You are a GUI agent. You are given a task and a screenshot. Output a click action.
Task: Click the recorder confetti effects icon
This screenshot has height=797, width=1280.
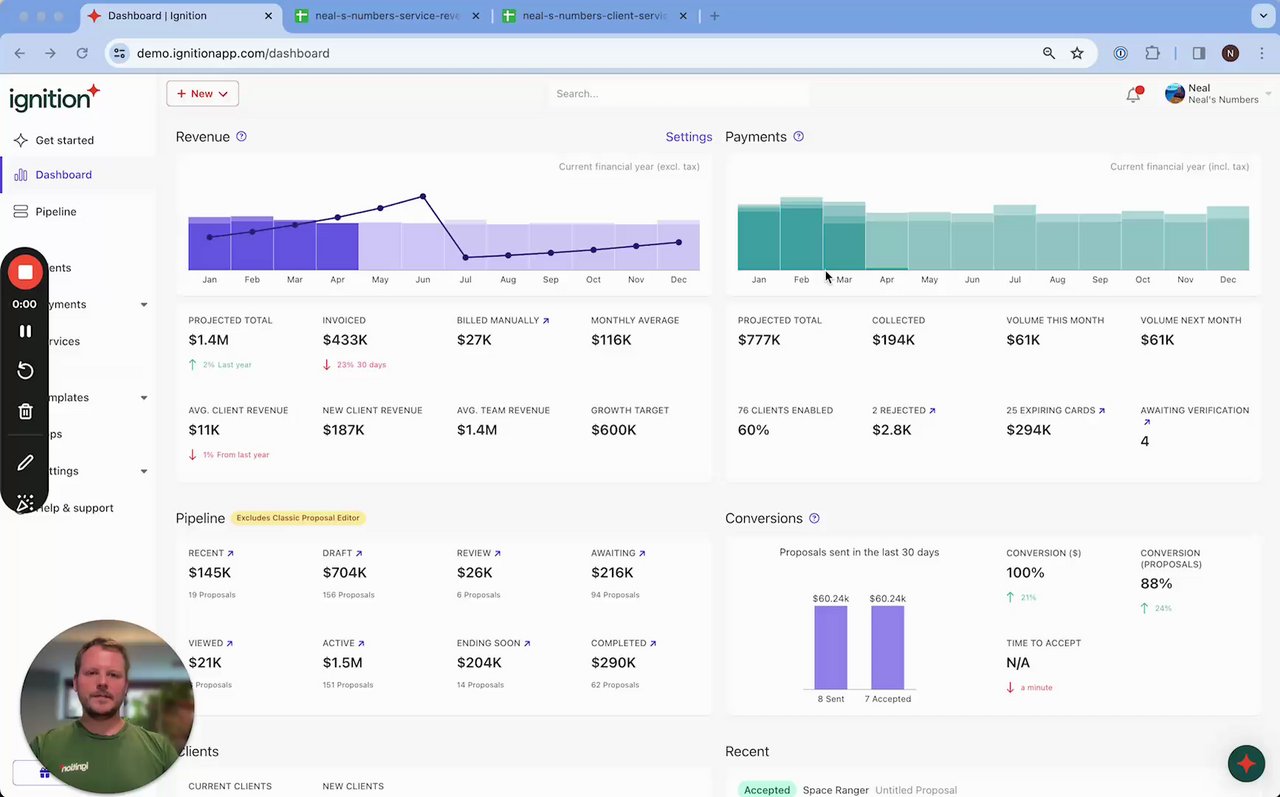click(25, 502)
